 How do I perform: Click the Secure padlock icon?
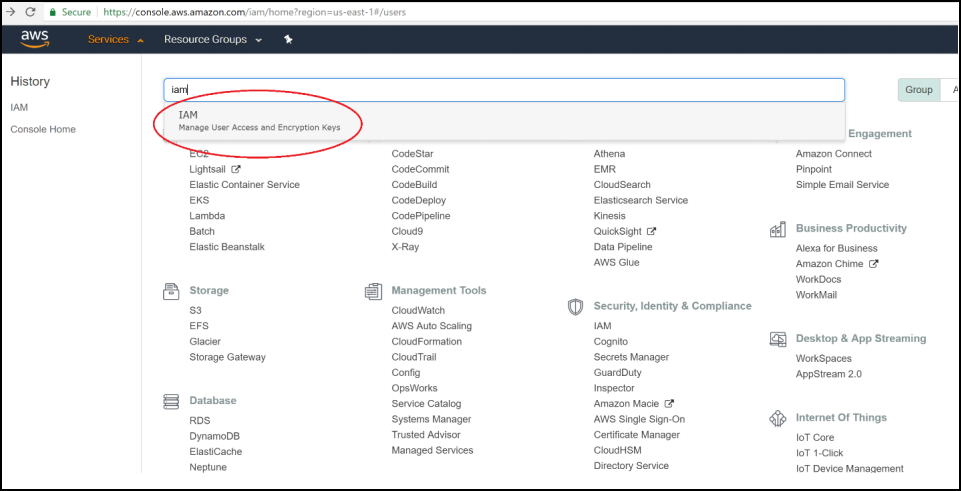point(53,12)
